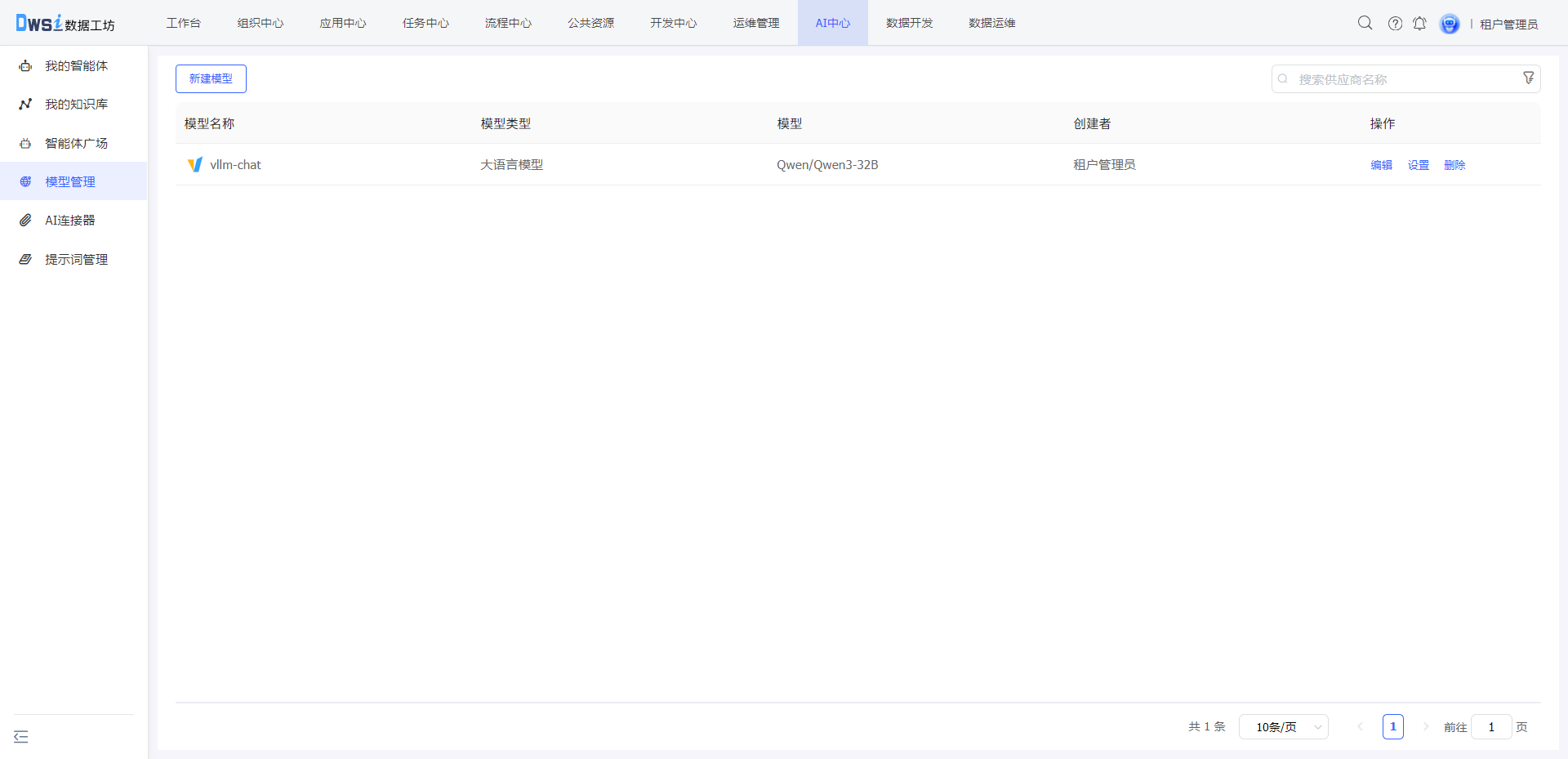Click 编辑 link for vllm-chat
This screenshot has height=759, width=1568.
click(x=1381, y=165)
